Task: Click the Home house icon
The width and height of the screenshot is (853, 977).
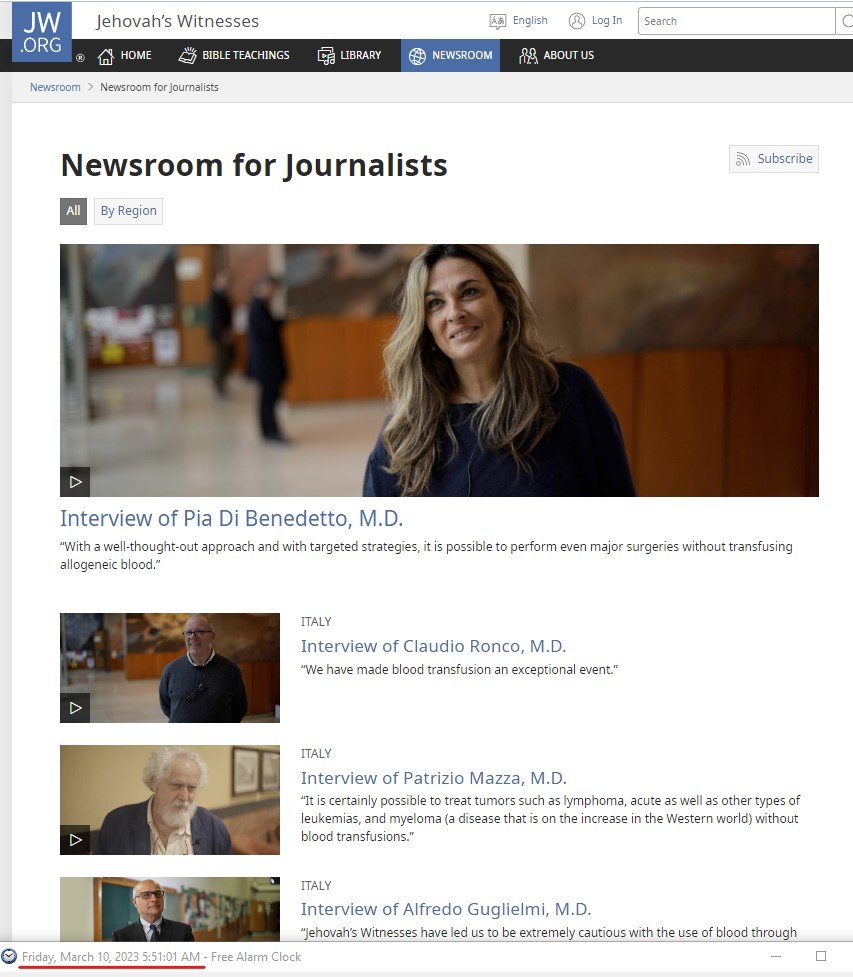Action: pyautogui.click(x=106, y=56)
